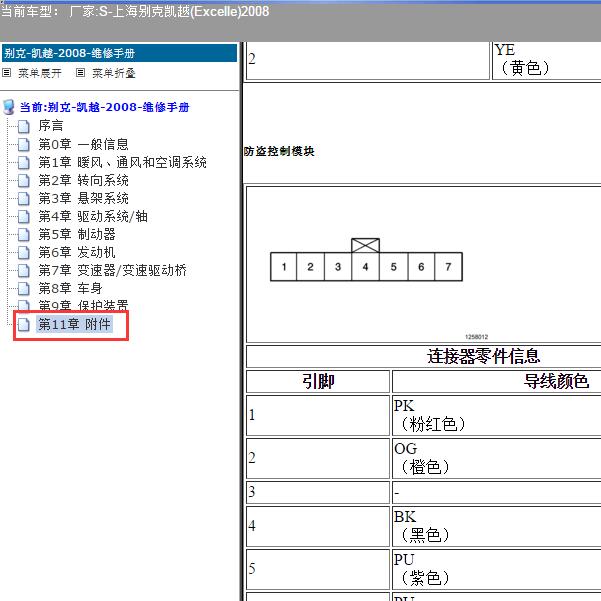Open 第8章 车身 chapter
Image resolution: width=601 pixels, height=601 pixels.
70,288
